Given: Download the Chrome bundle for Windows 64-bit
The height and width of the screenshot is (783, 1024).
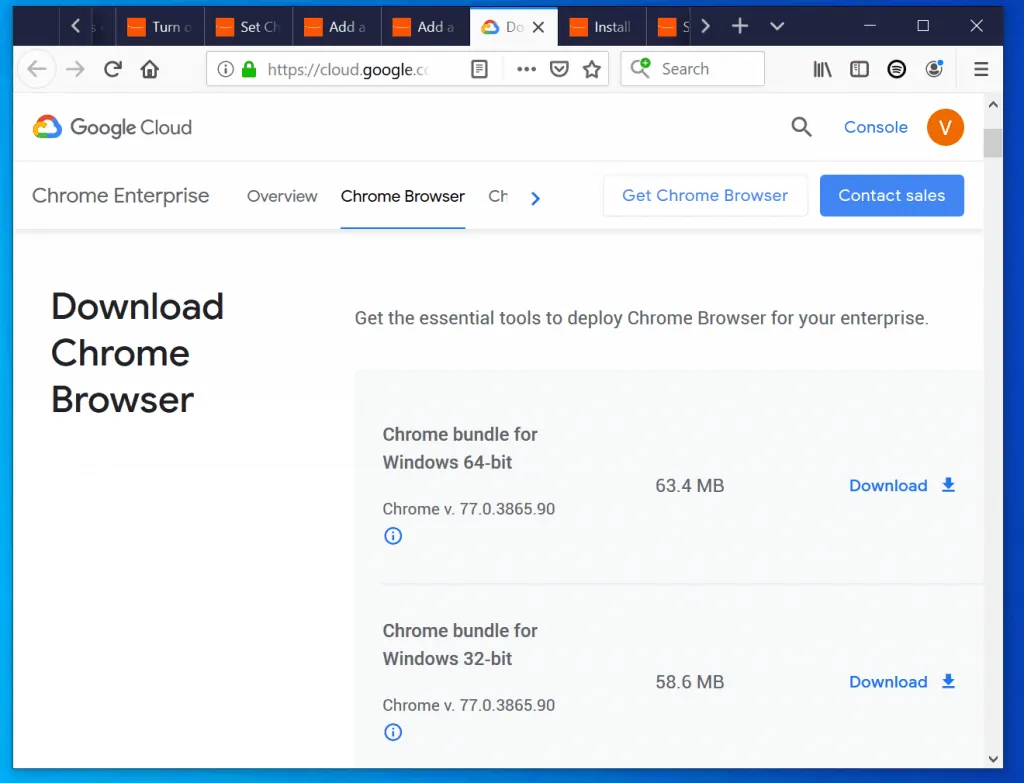Looking at the screenshot, I should 888,485.
